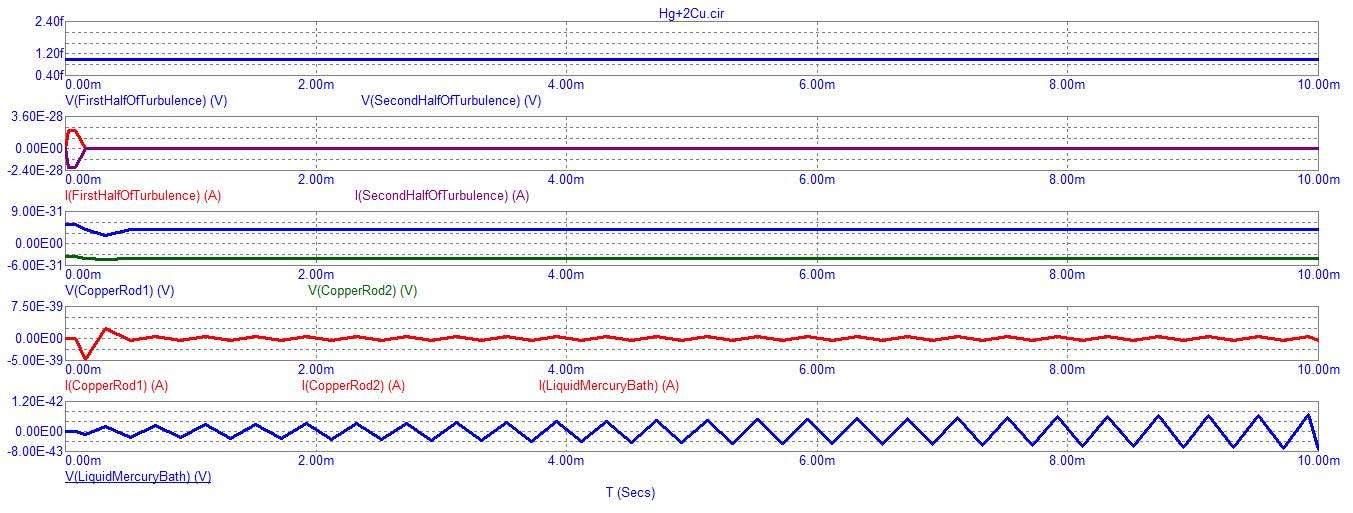
Task: Select the V(SecondHalfOfTurbulence) (V) trace label
Action: coord(451,101)
